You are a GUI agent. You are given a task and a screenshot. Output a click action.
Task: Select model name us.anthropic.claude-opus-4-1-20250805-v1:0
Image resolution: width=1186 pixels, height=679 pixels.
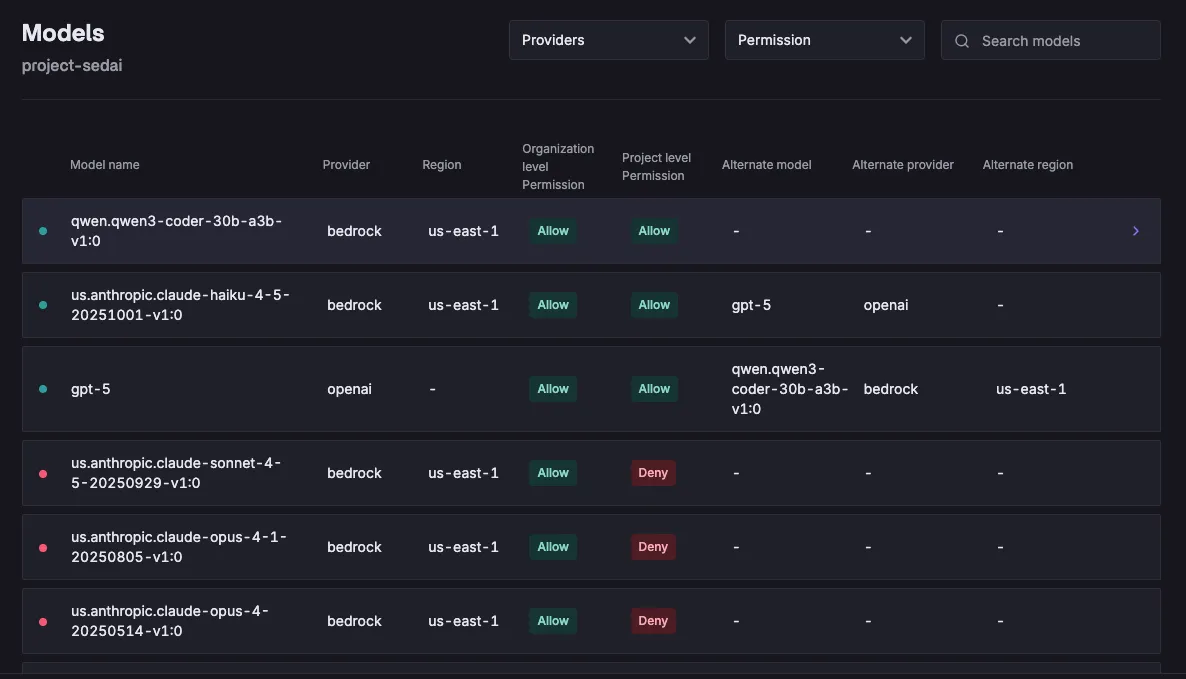click(179, 547)
